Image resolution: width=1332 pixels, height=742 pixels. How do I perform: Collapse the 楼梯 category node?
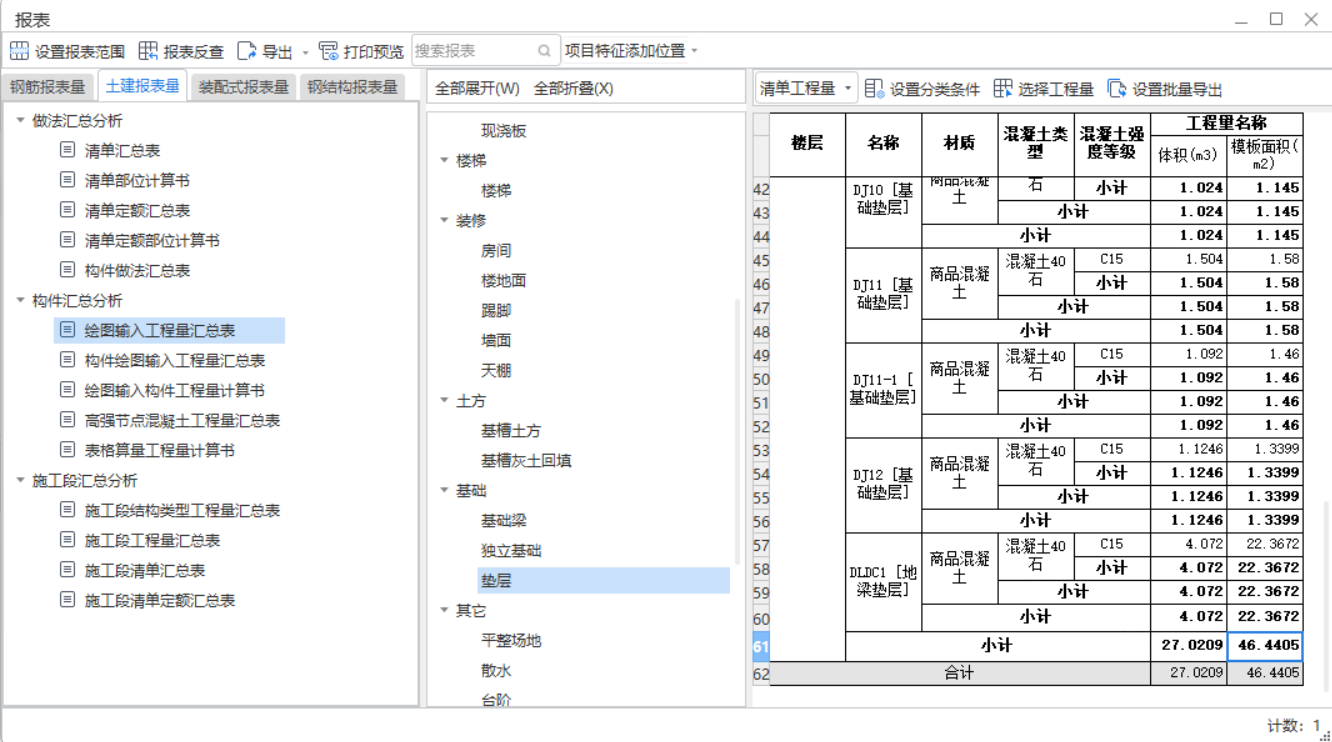[x=445, y=160]
